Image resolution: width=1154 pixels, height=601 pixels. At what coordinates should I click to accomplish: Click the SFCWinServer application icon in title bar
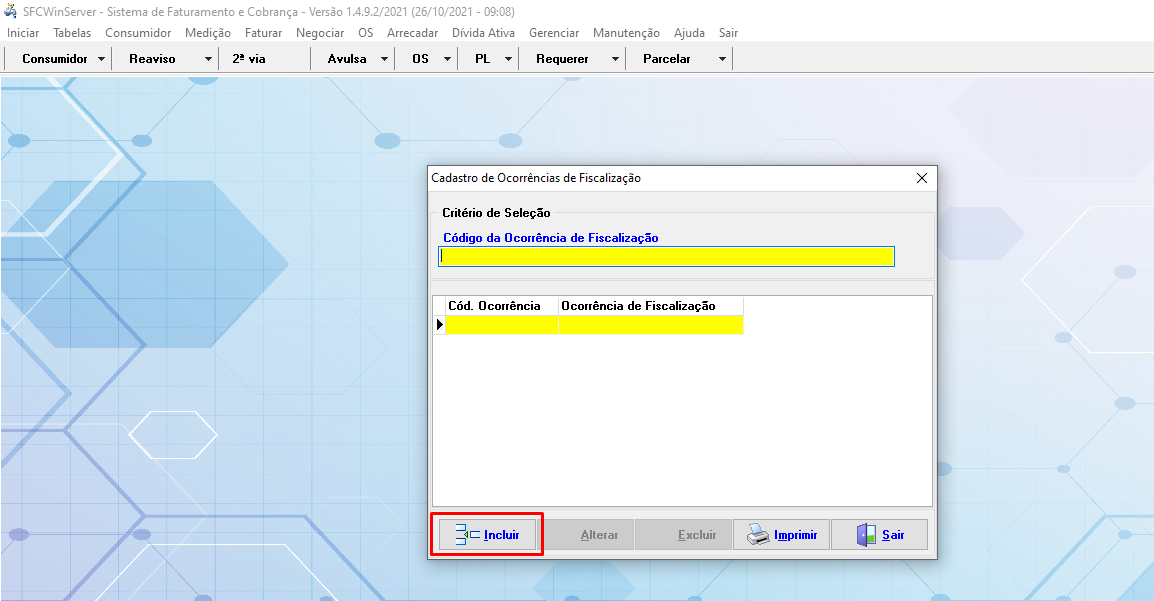tap(11, 11)
